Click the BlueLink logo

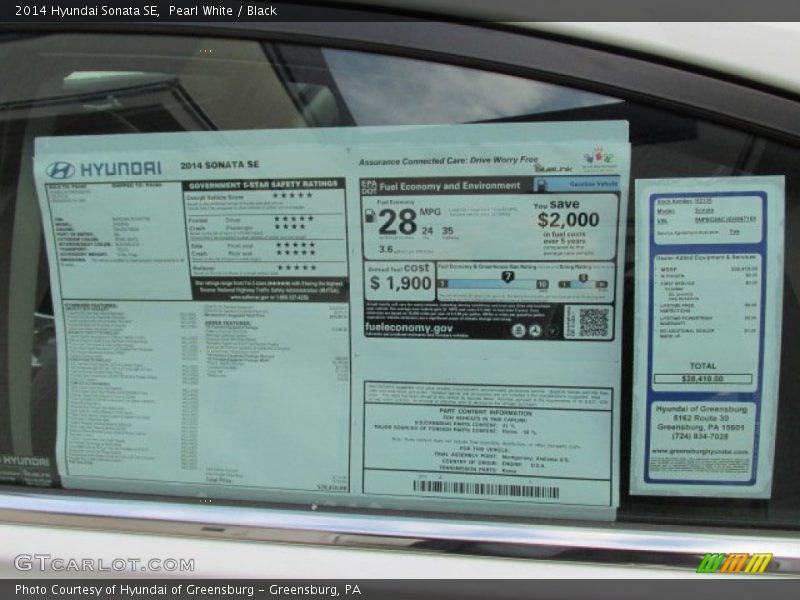click(x=553, y=168)
